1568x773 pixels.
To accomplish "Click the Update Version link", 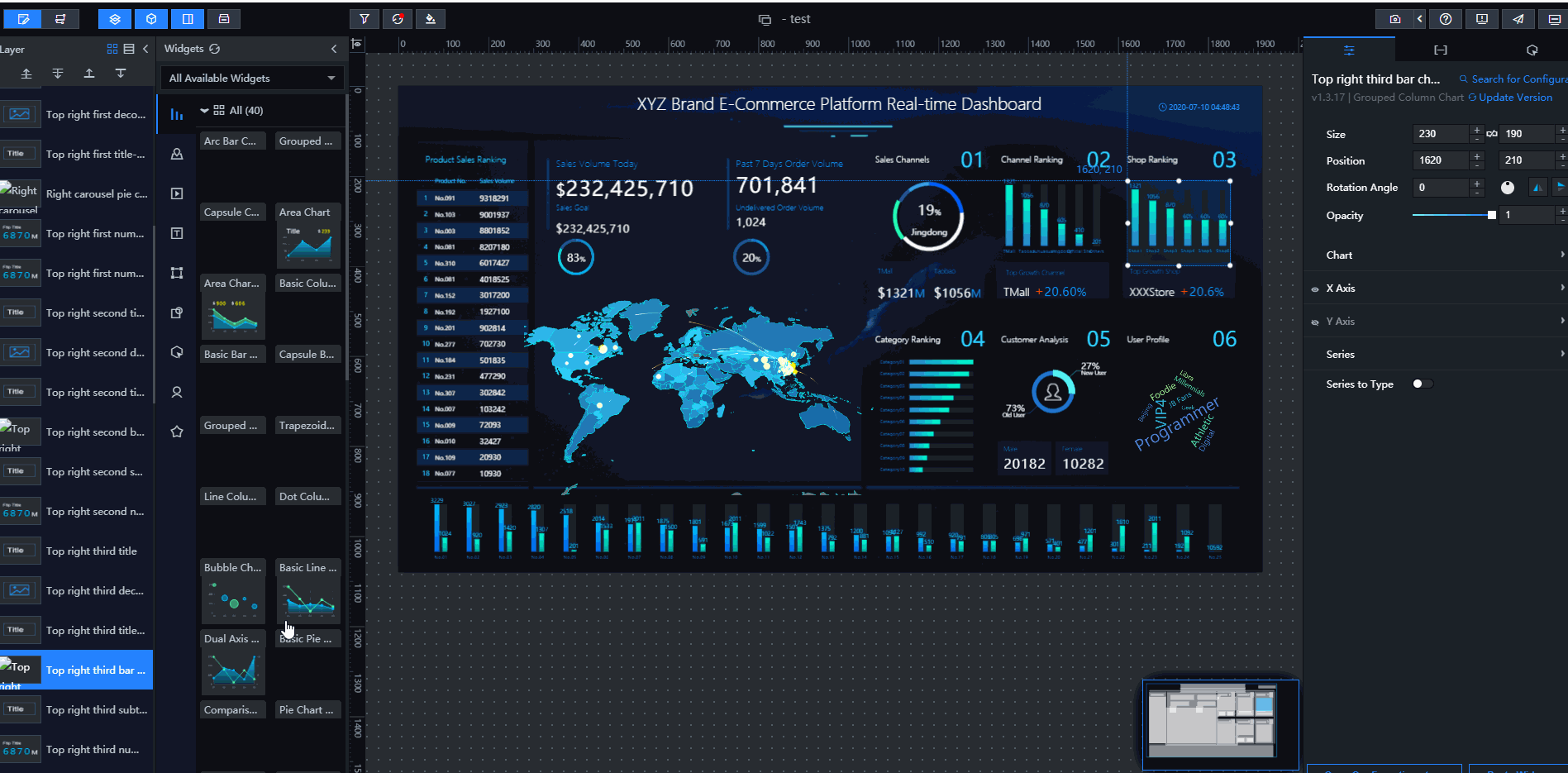I will tap(1515, 98).
